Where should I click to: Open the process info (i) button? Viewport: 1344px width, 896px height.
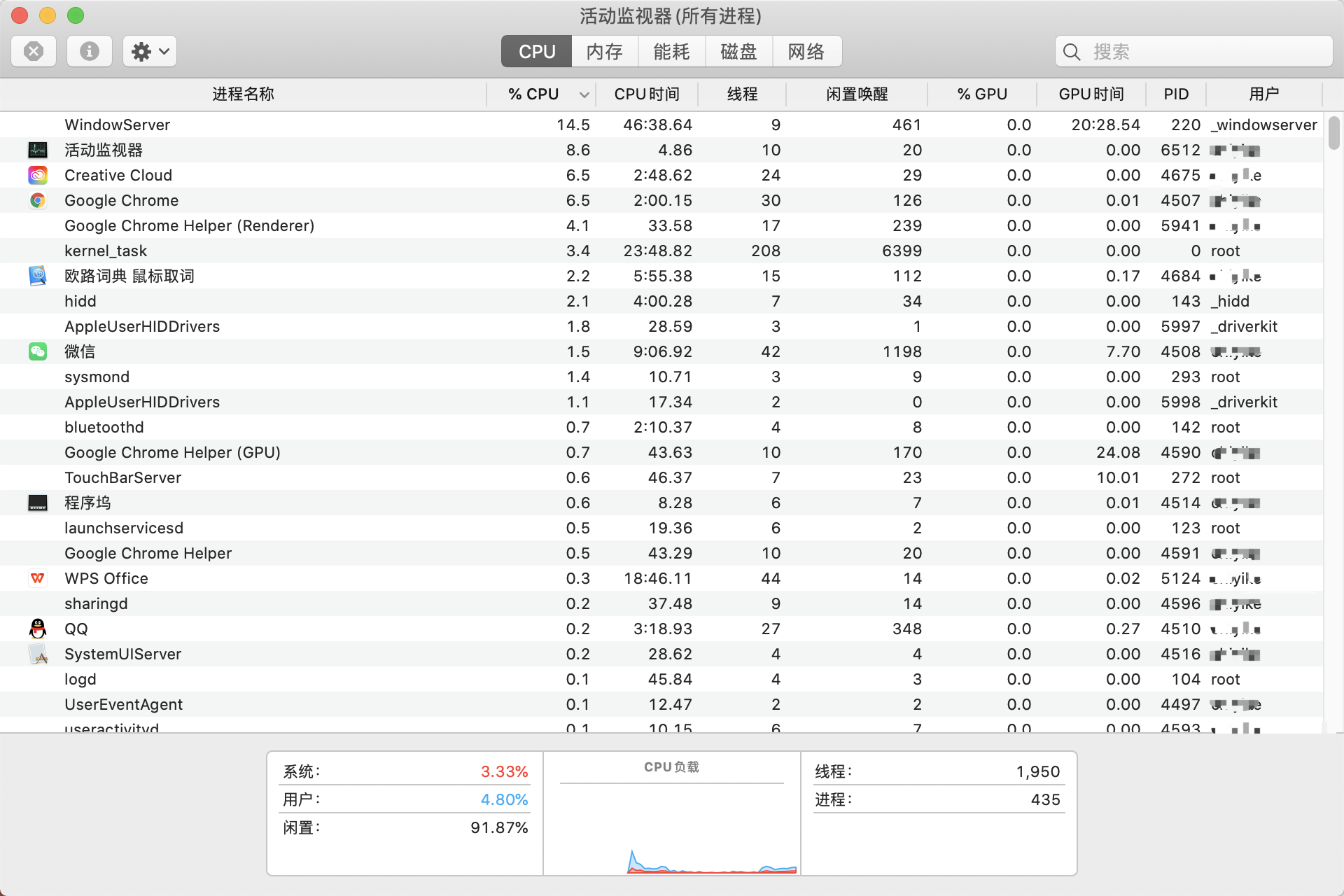click(x=89, y=51)
